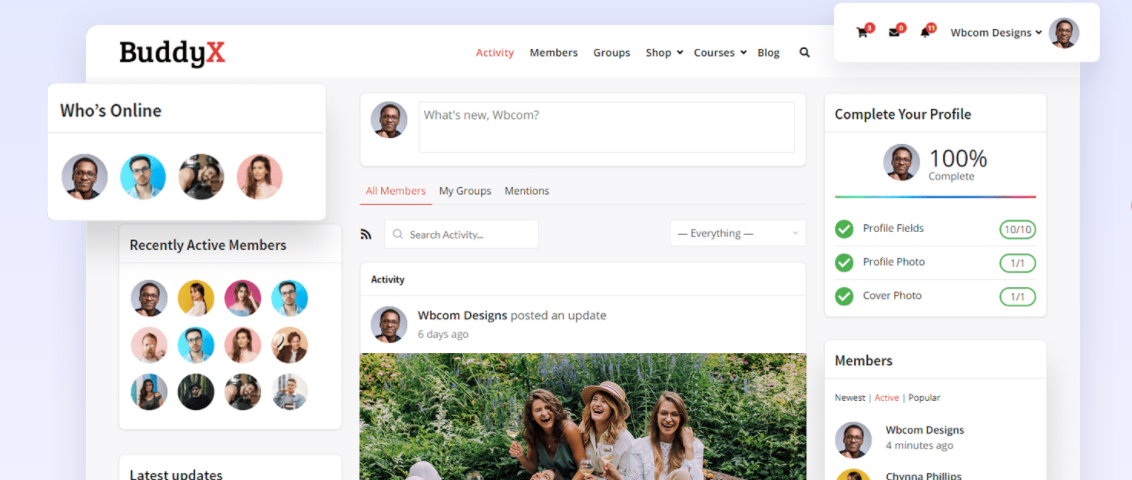Sort members by Popular
This screenshot has height=480, width=1132.
click(924, 398)
